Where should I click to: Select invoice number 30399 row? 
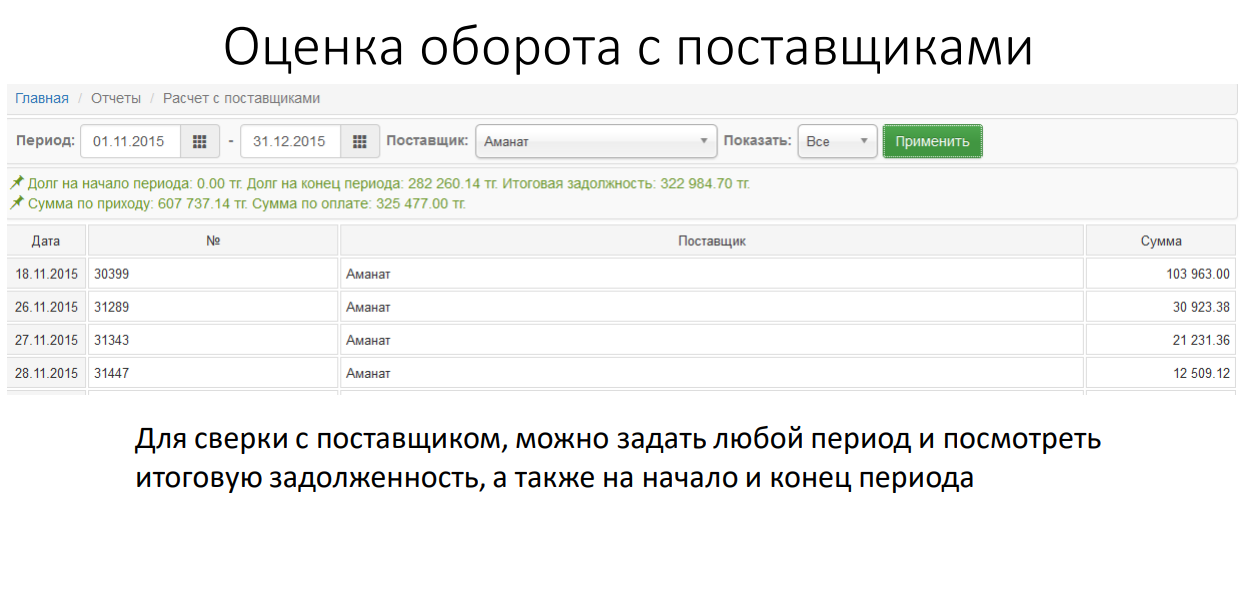tap(112, 274)
